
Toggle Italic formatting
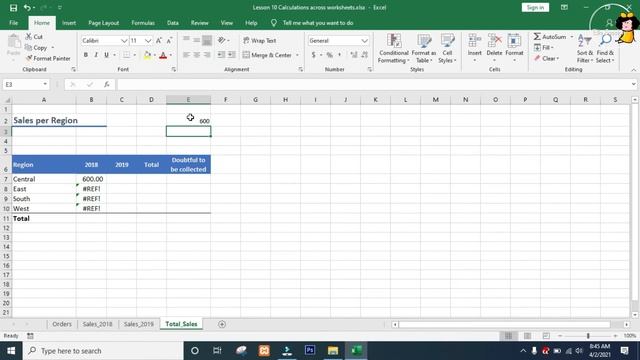pos(96,55)
